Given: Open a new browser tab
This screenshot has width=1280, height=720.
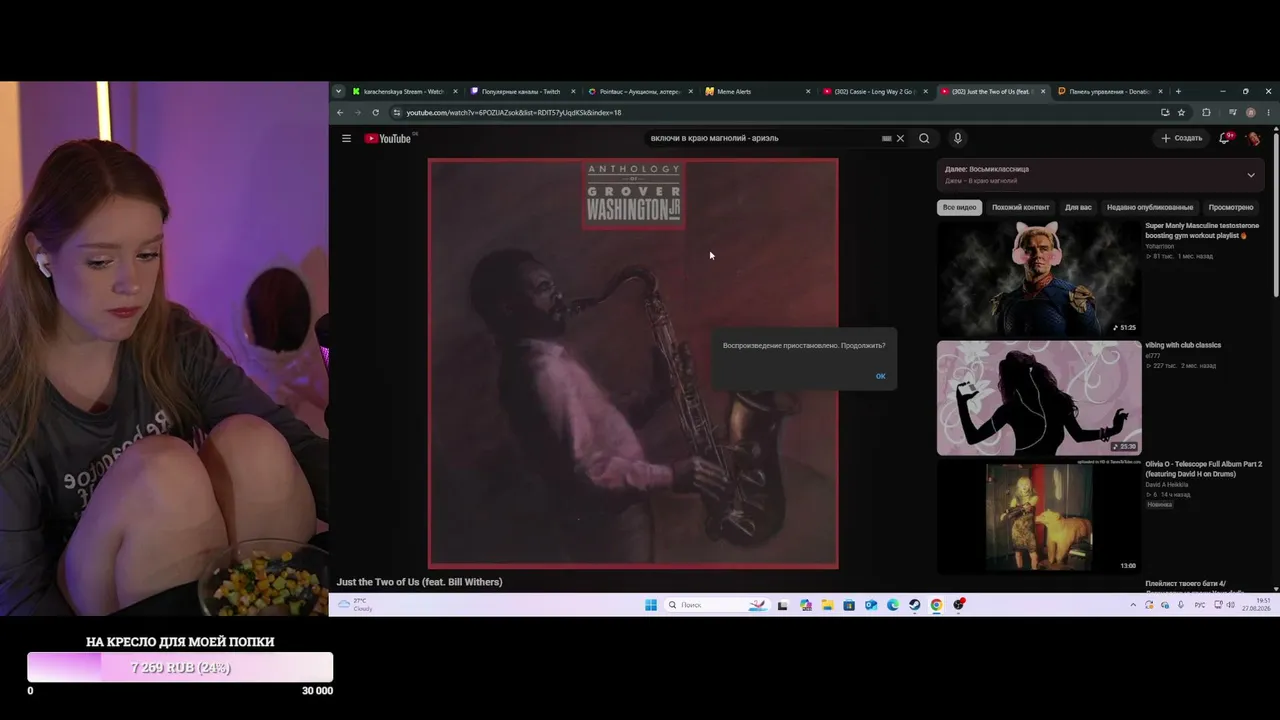Looking at the screenshot, I should [1178, 91].
